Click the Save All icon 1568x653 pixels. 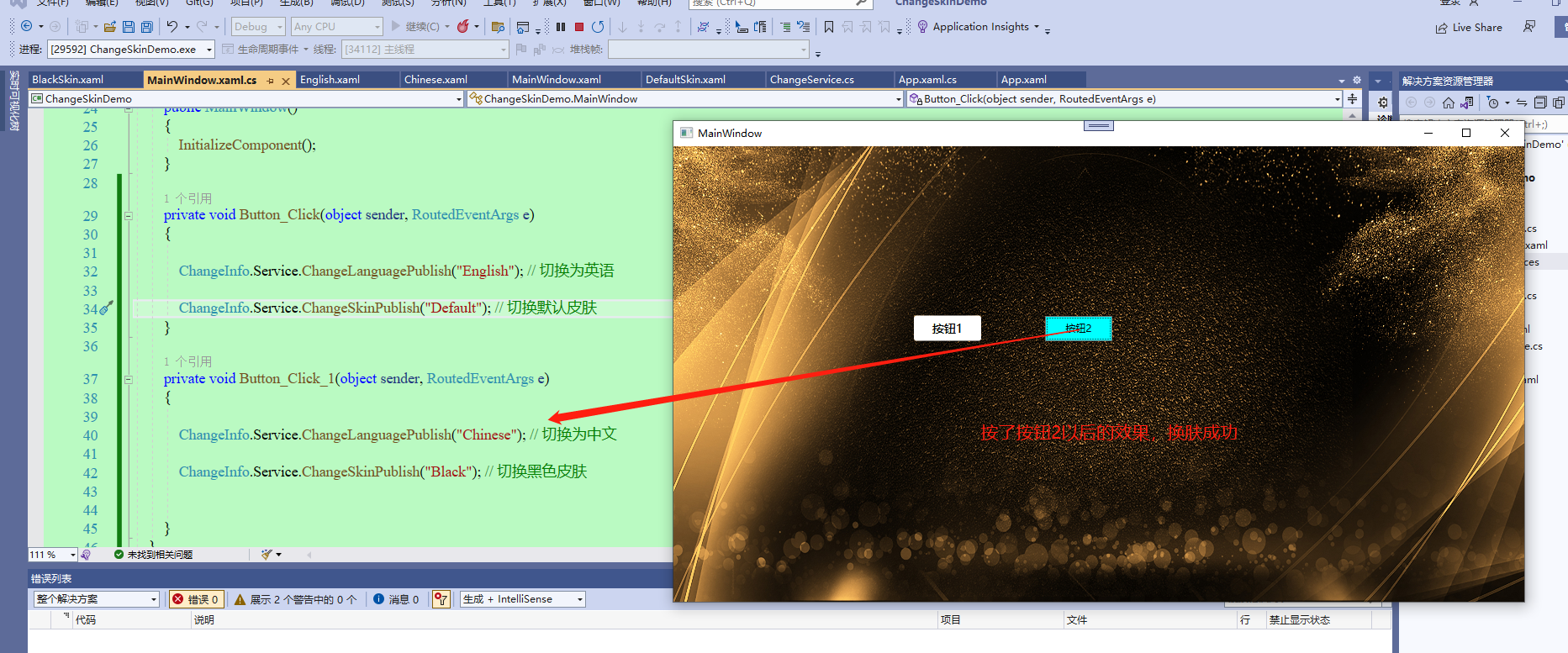pyautogui.click(x=147, y=27)
